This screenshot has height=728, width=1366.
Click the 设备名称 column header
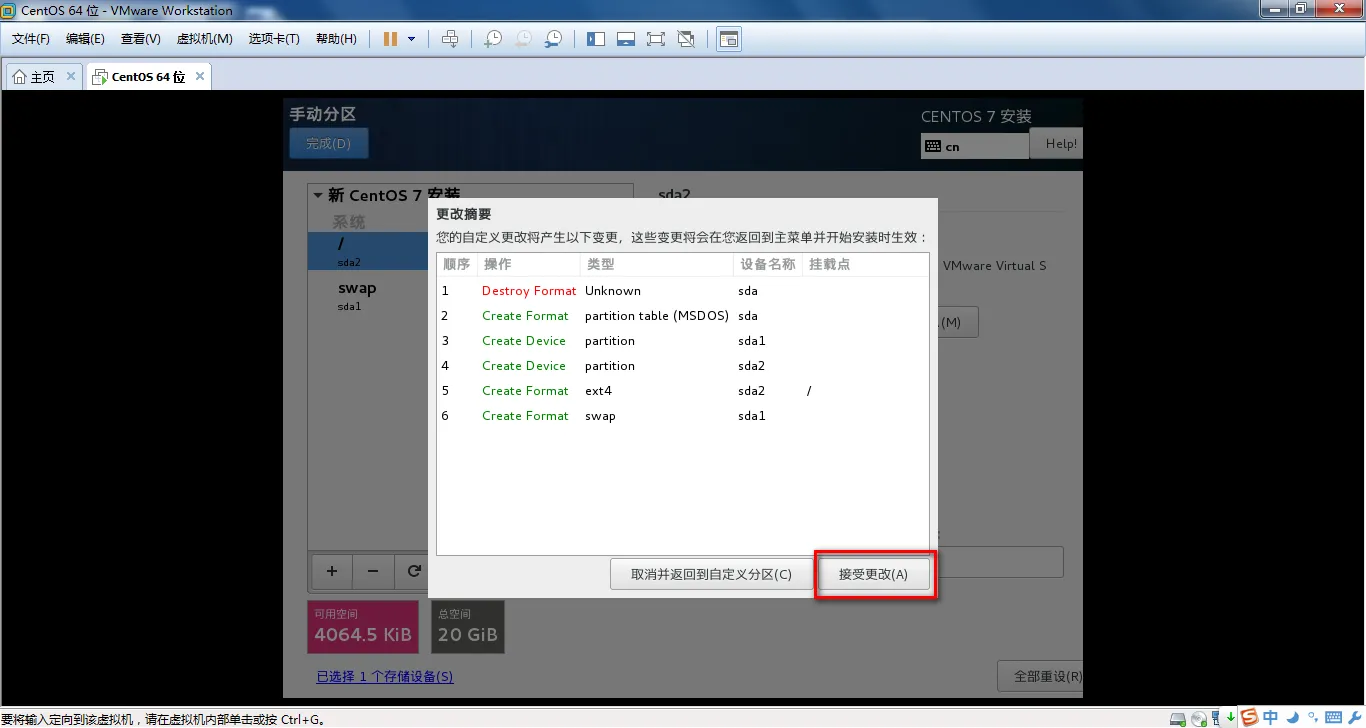[768, 264]
